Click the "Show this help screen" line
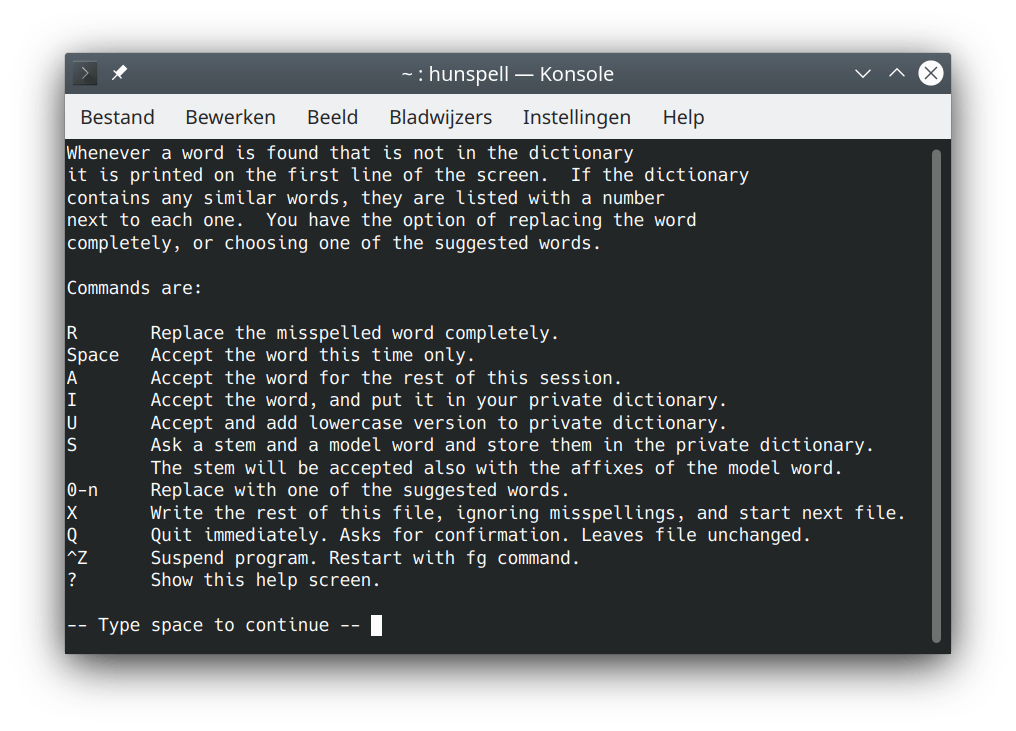Screen dimensions: 1016x731 coord(265,580)
